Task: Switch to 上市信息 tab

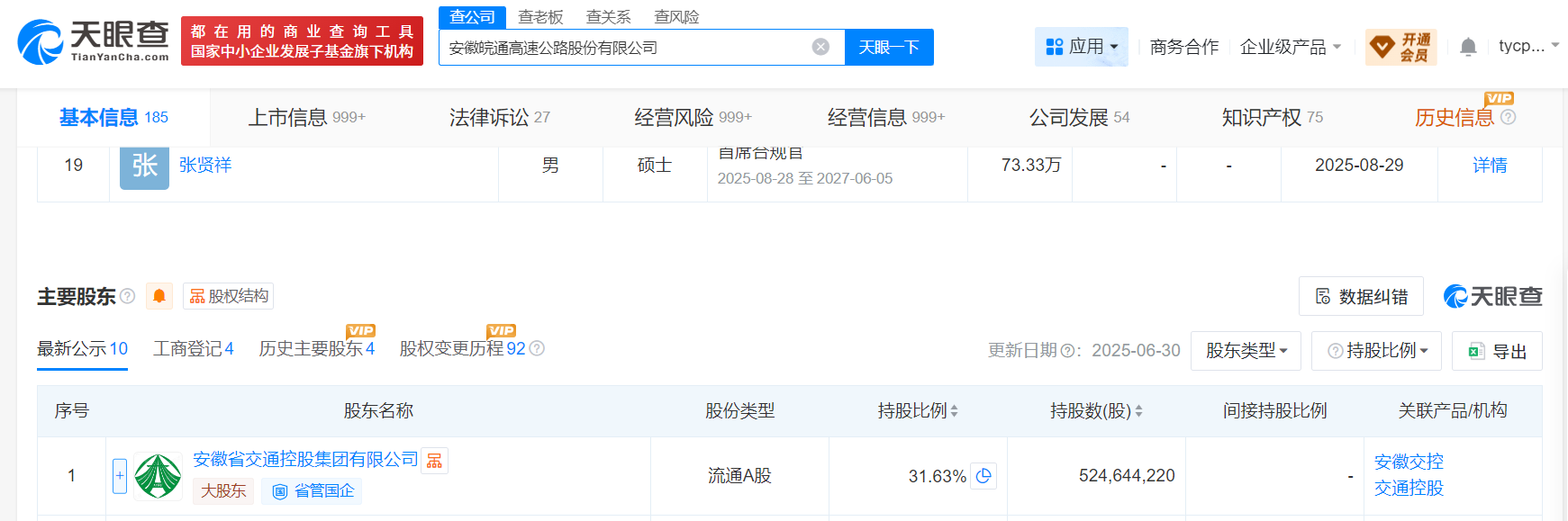Action: click(306, 117)
